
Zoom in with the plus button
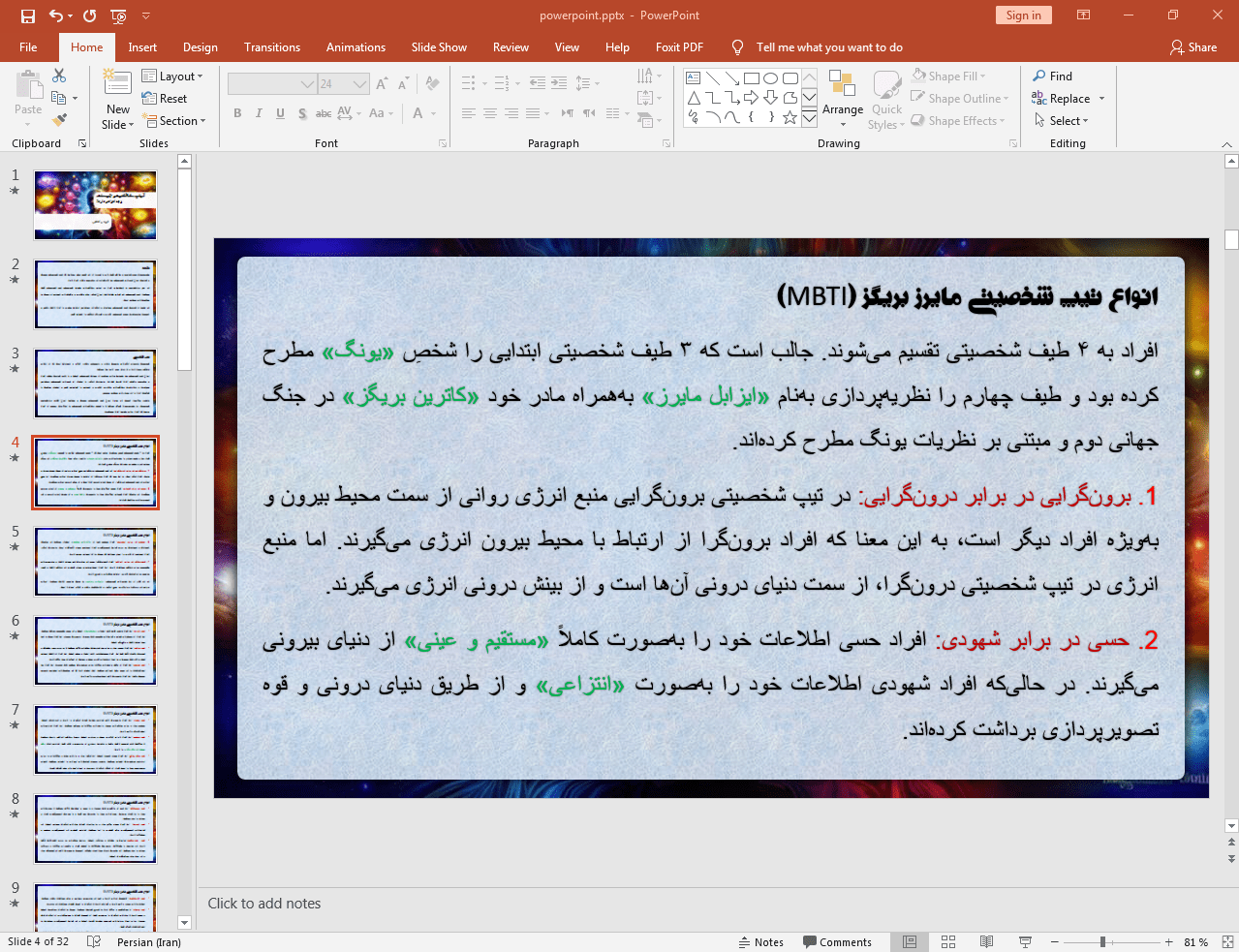[1169, 941]
